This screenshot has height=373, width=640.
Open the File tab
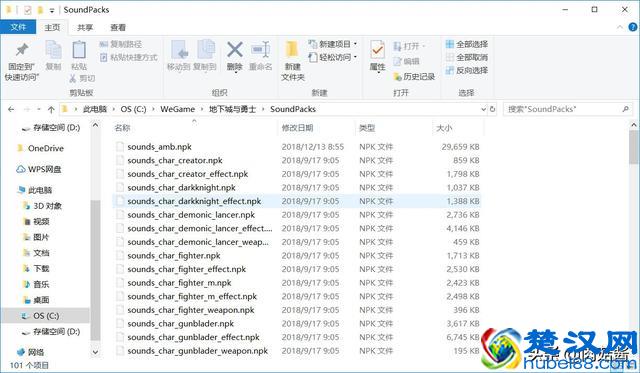(x=18, y=27)
